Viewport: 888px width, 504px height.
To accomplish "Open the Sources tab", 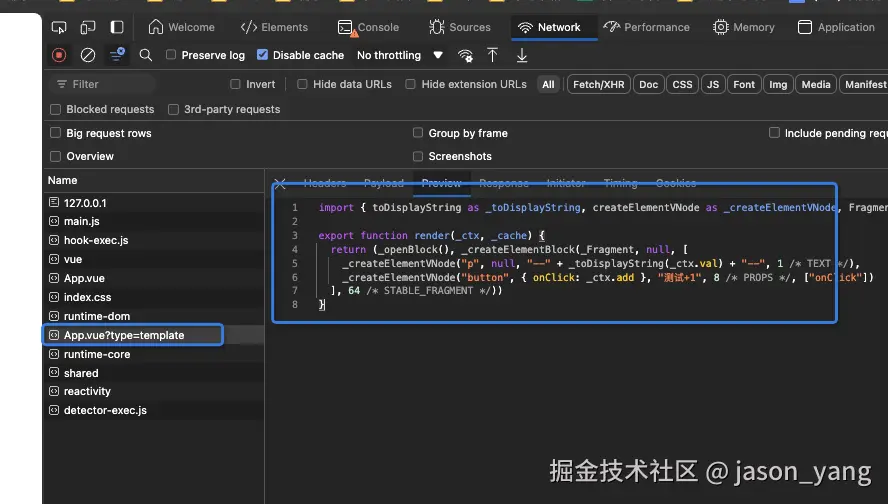I will point(460,27).
